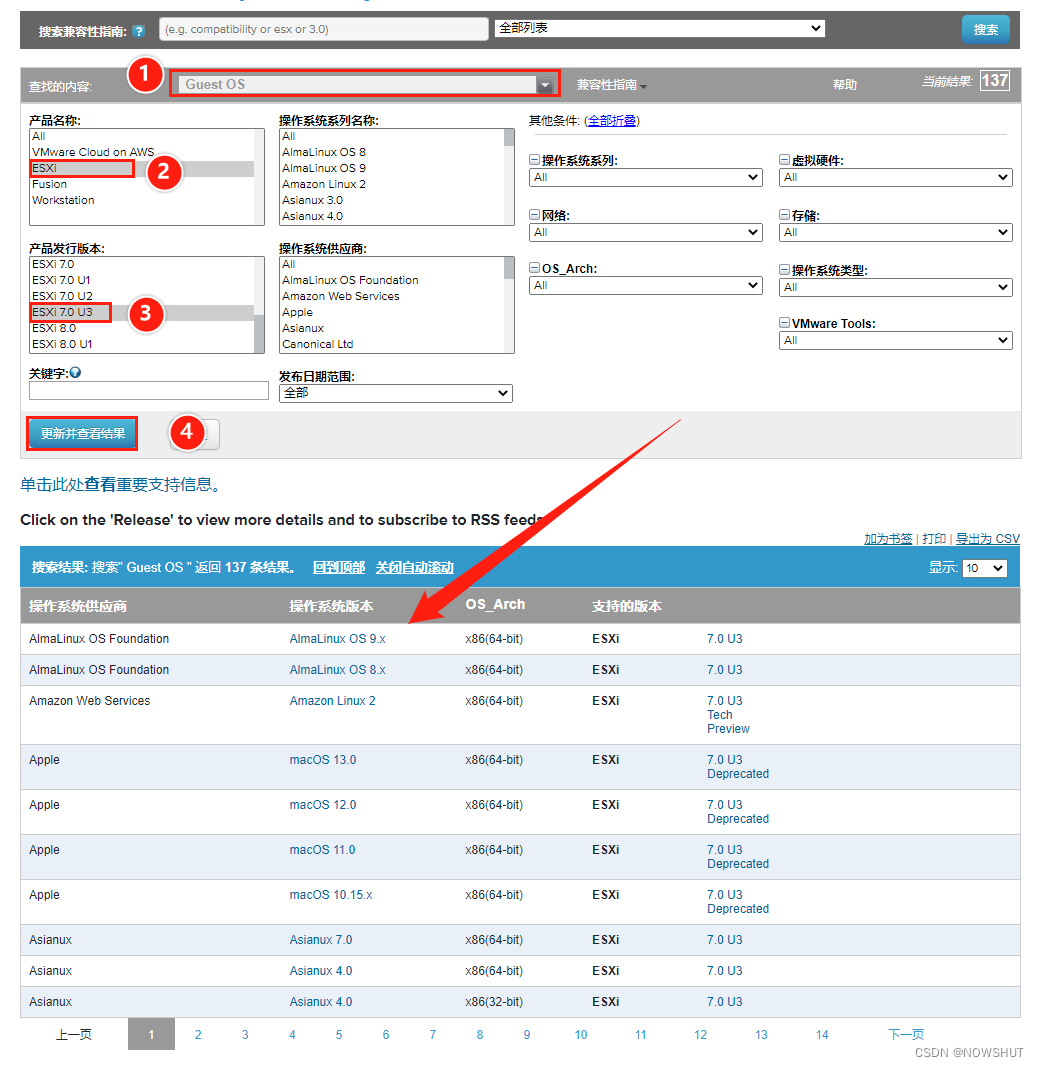
Task: Click 下一页 to view next page
Action: coord(906,1034)
